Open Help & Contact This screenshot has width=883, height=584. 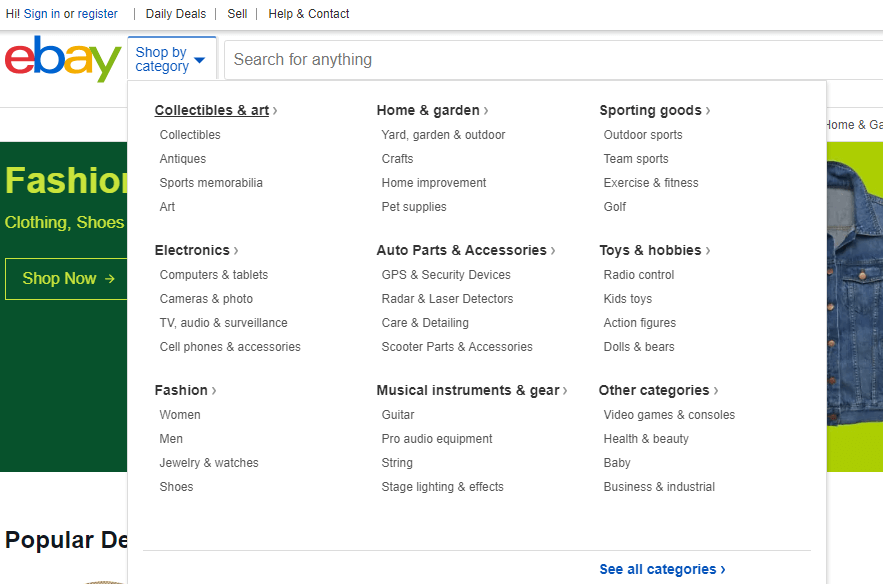[x=309, y=14]
